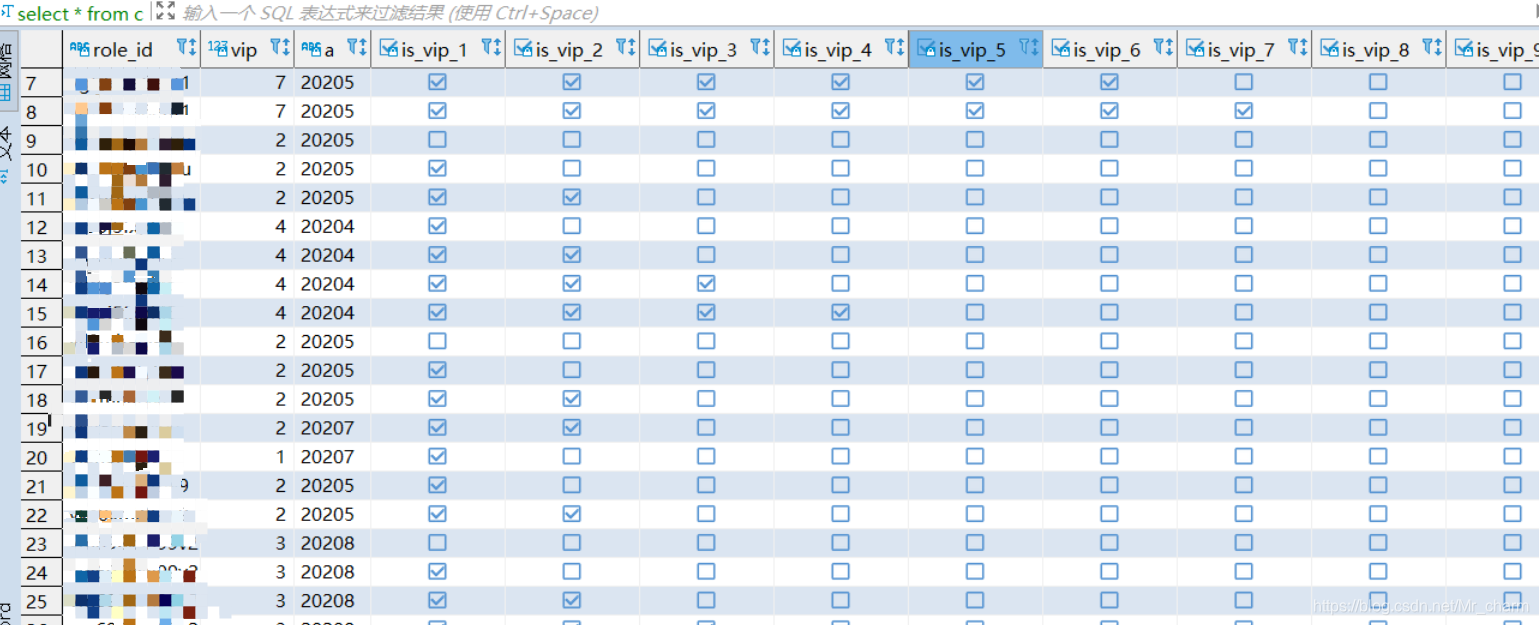Click the 123 numeric type icon of vip
The image size is (1539, 625).
pos(217,47)
